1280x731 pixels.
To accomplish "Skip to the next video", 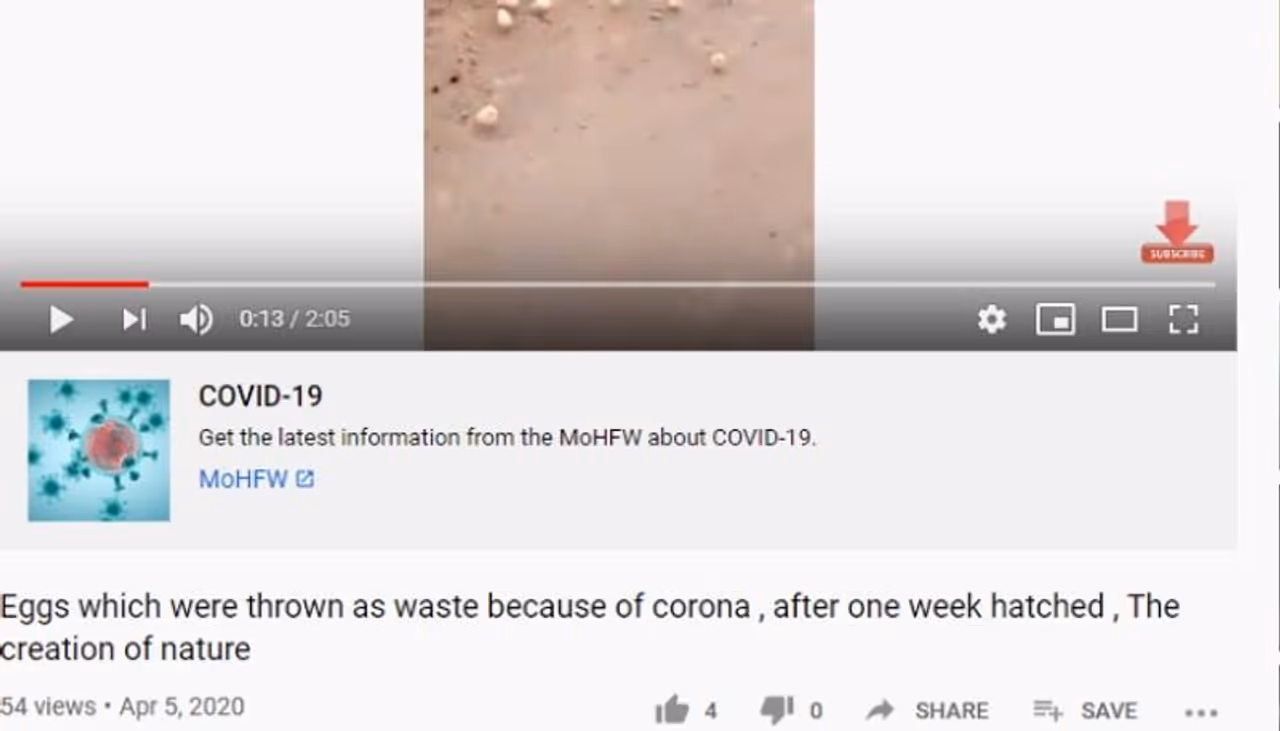I will [134, 319].
